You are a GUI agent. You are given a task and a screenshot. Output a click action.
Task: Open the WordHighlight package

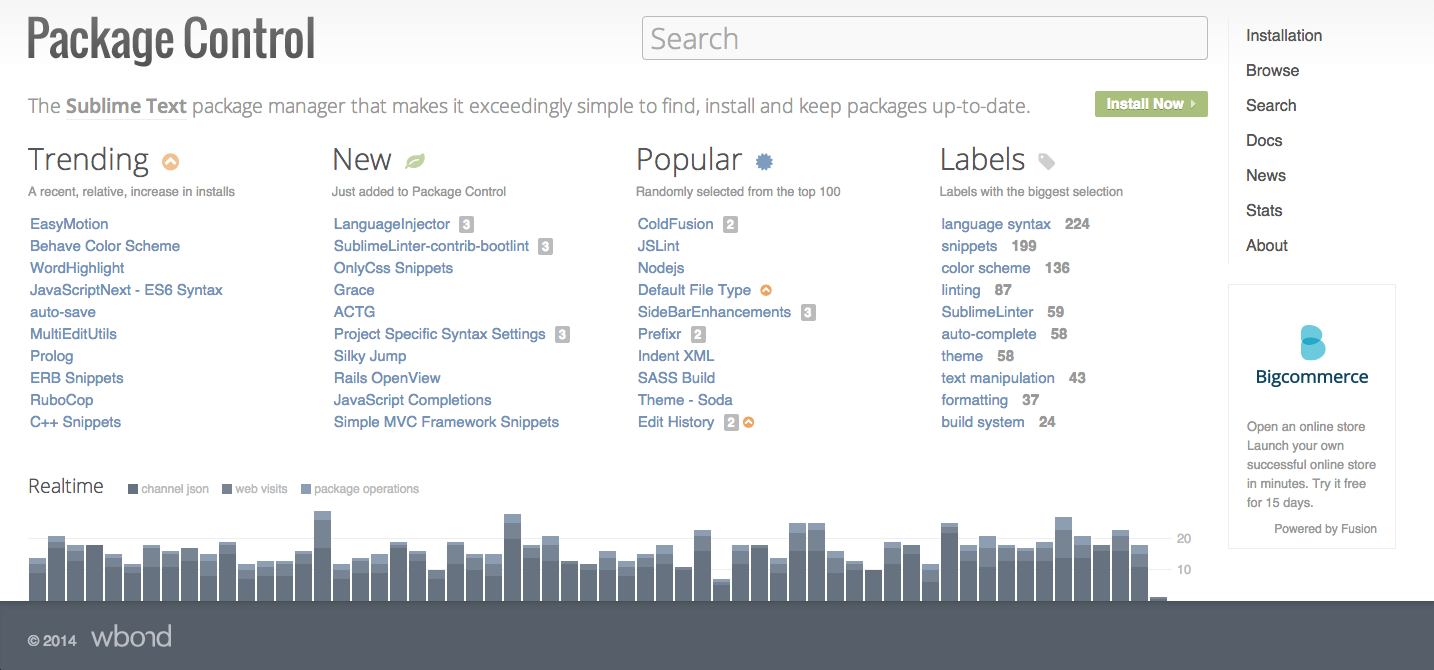(x=77, y=268)
